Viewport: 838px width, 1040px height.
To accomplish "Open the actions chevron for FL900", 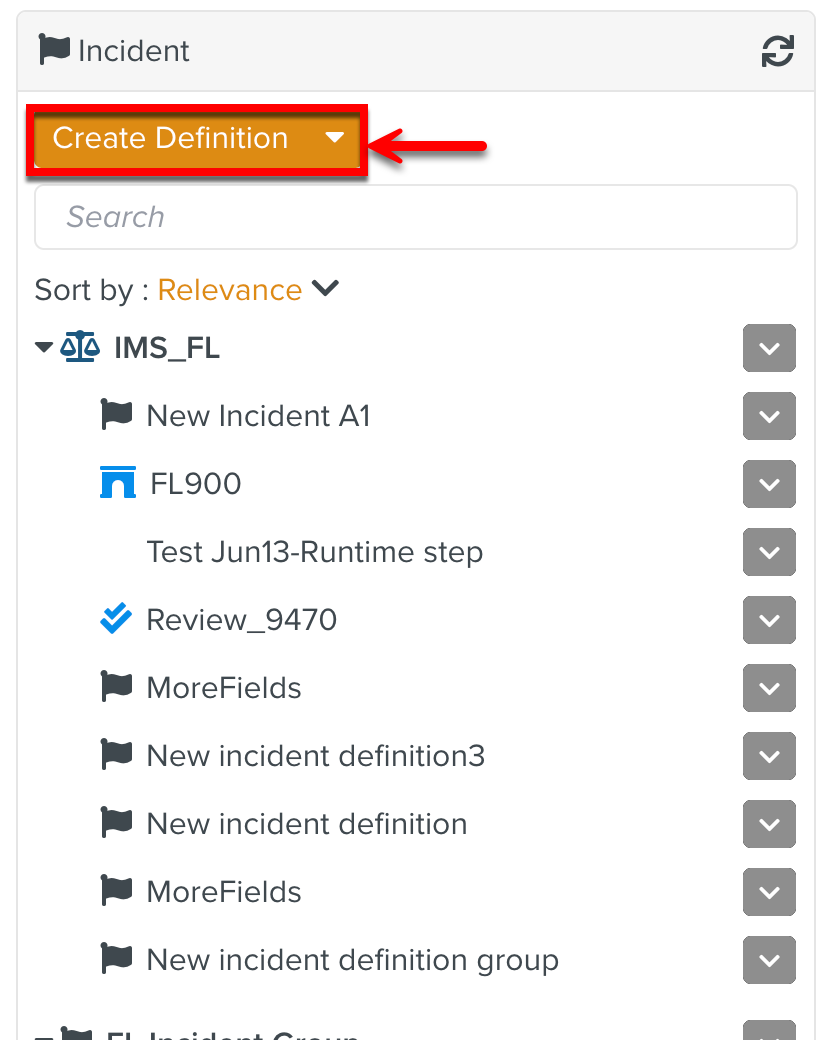I will [768, 484].
